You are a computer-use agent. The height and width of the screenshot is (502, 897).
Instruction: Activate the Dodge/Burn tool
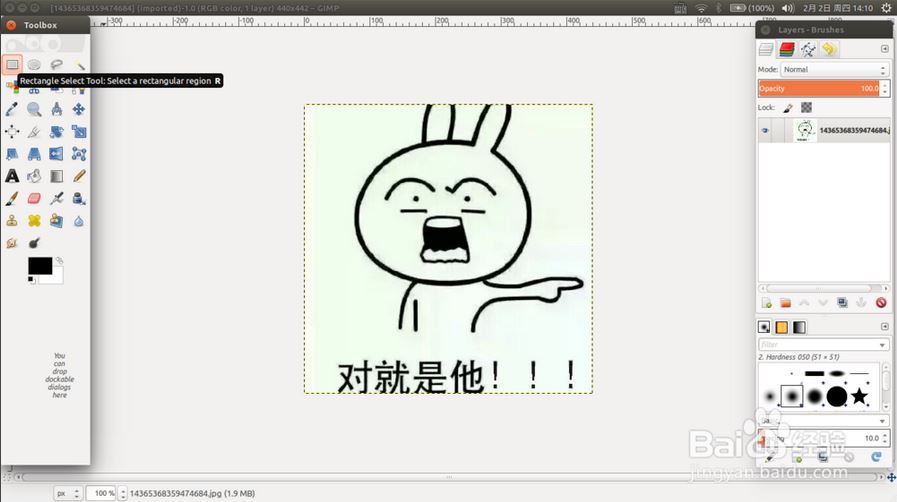click(34, 243)
